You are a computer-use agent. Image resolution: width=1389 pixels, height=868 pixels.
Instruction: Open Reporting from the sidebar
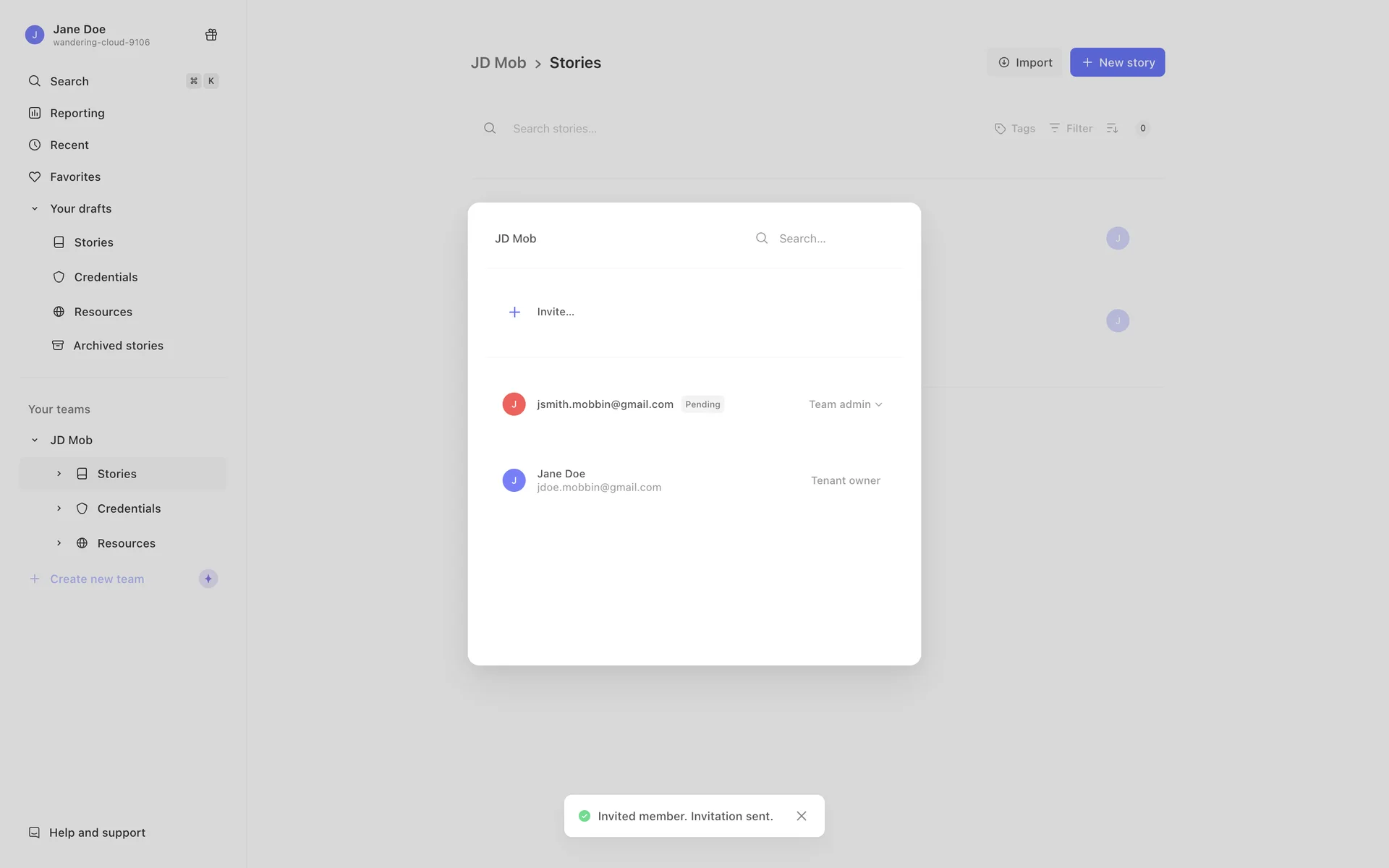coord(77,113)
